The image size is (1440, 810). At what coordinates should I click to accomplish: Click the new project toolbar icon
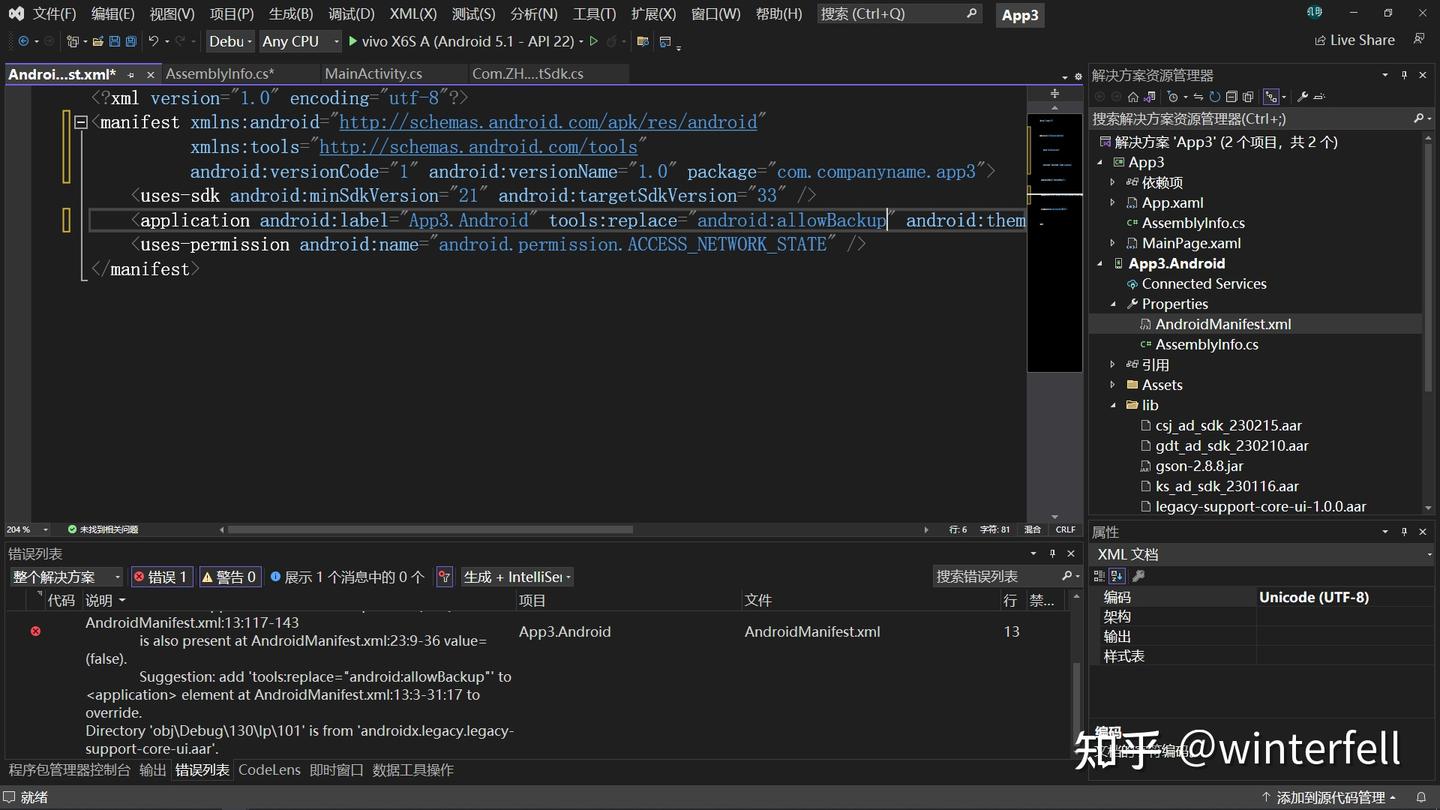[x=72, y=41]
